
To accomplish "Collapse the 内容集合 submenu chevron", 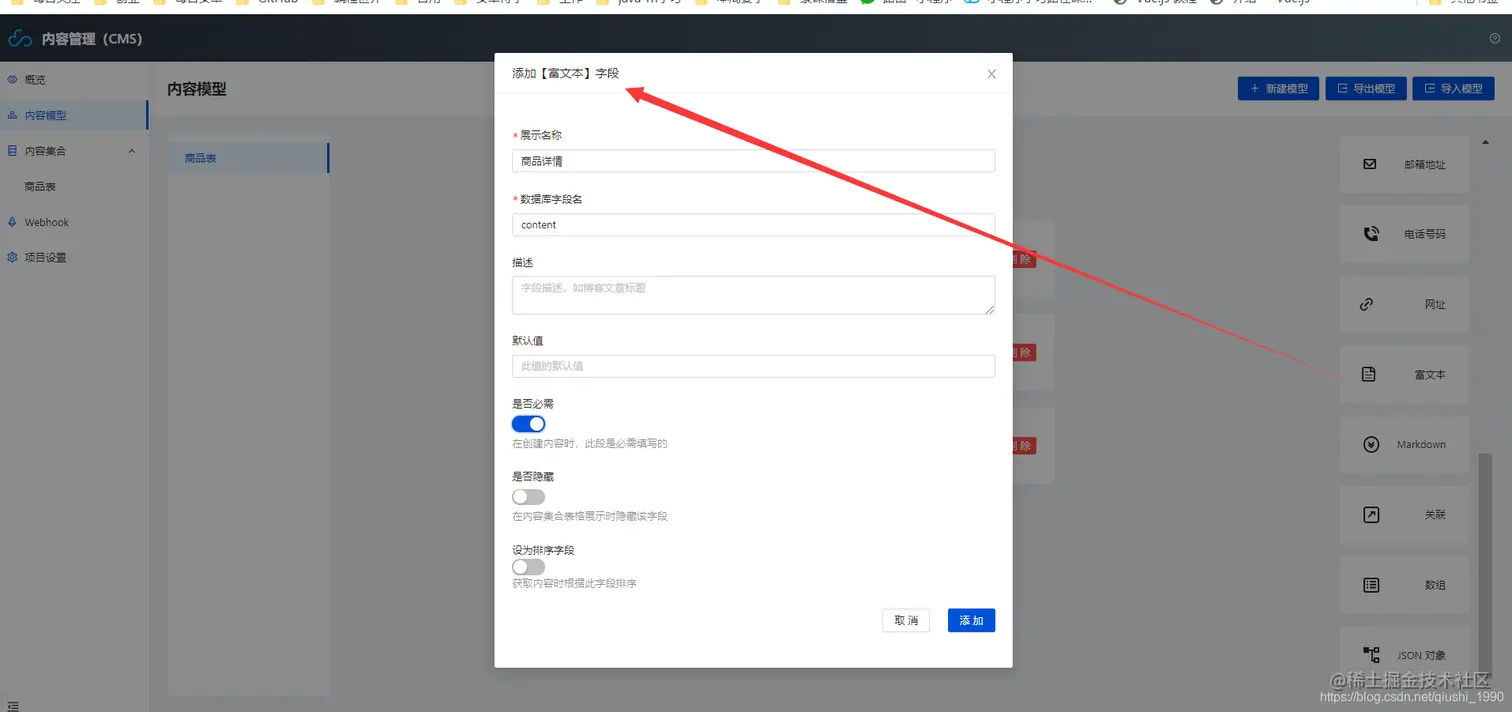I will tap(132, 151).
